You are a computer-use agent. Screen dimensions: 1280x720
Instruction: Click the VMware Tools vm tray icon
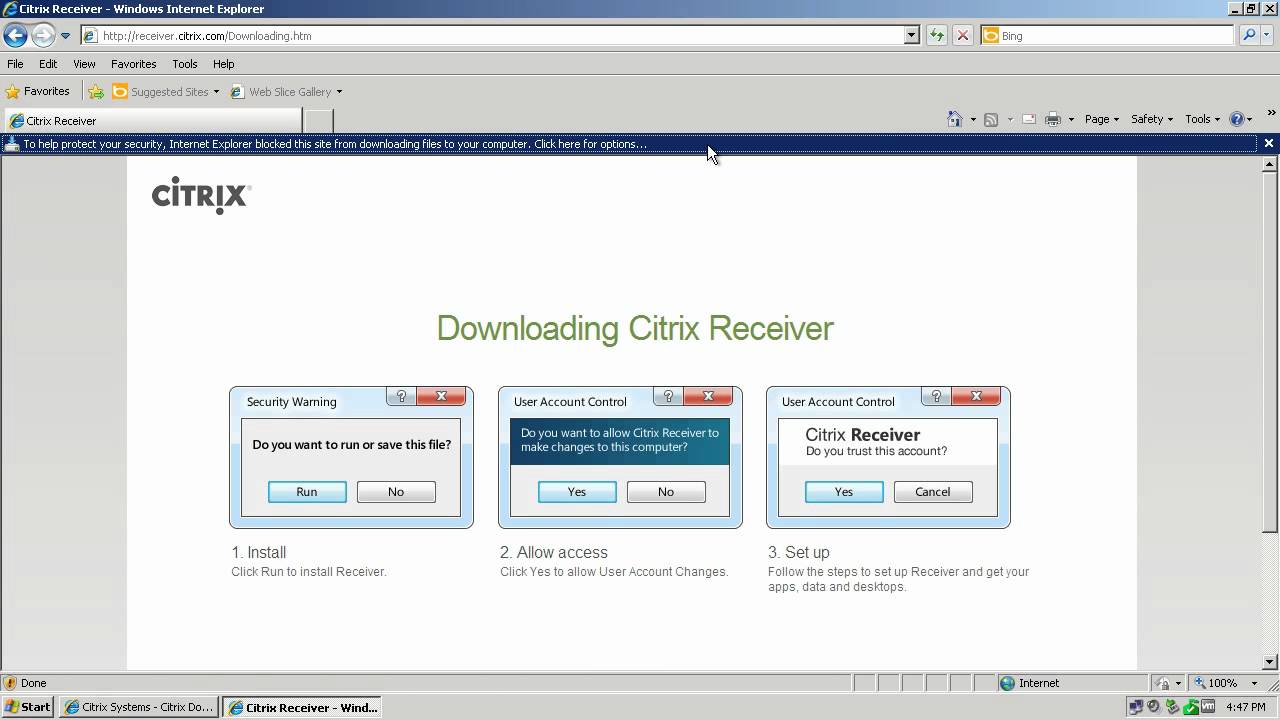pos(1209,707)
